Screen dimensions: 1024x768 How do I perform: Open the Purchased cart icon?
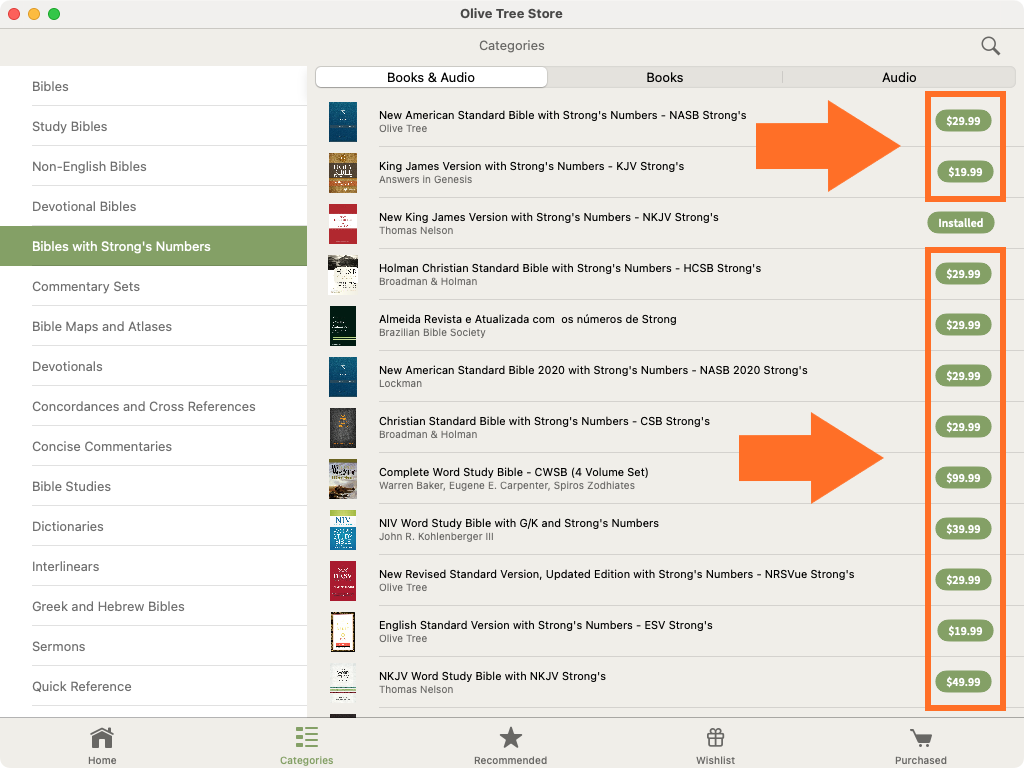click(x=920, y=738)
